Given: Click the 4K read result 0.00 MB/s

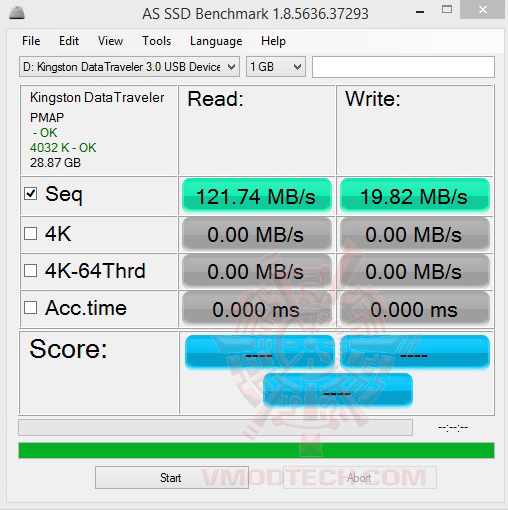Looking at the screenshot, I should 257,234.
